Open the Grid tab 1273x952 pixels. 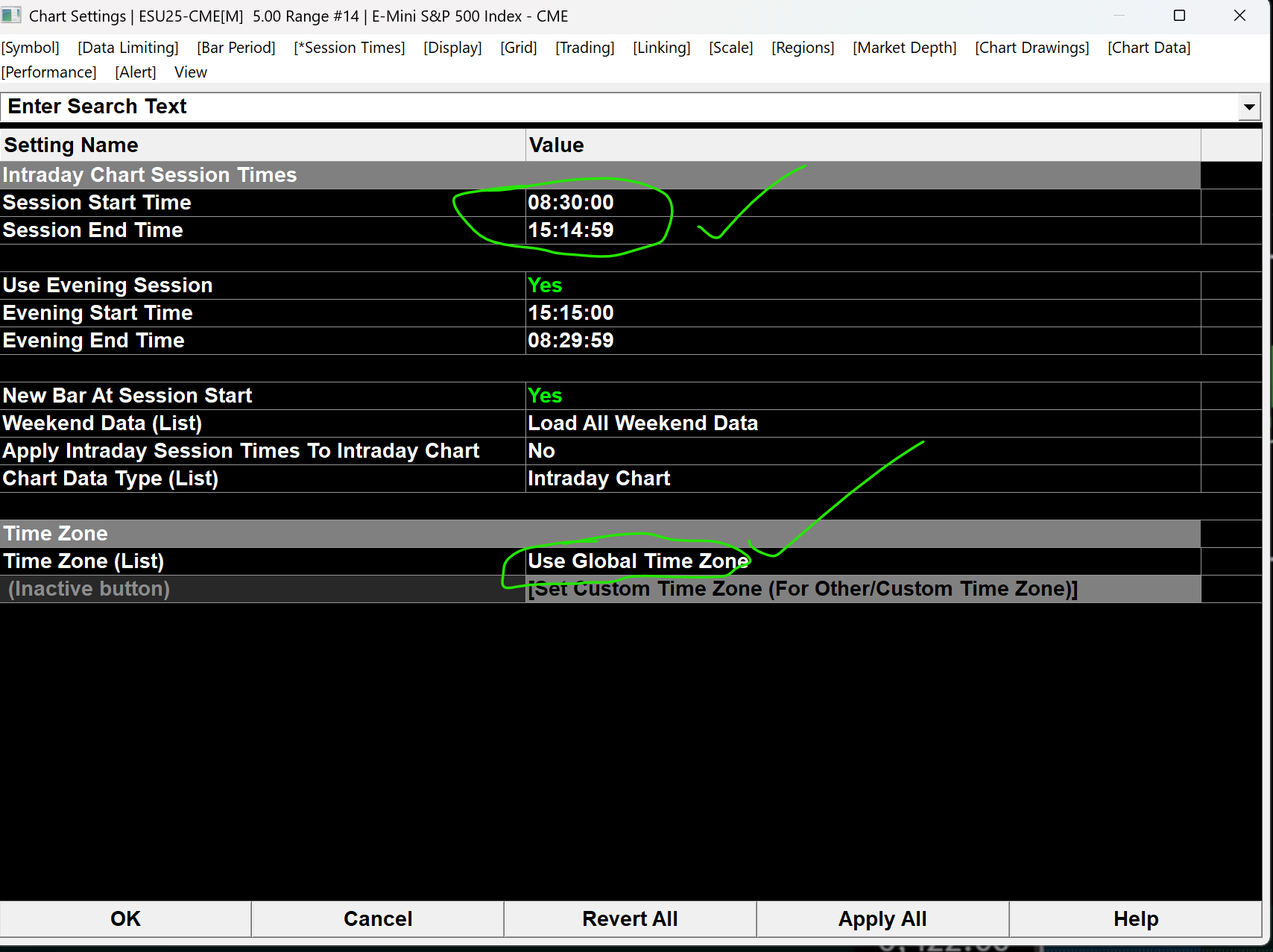pyautogui.click(x=519, y=48)
